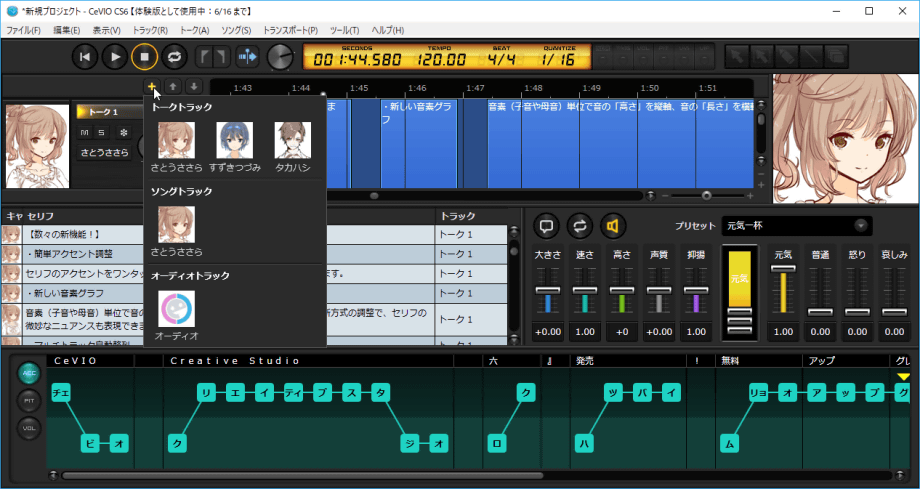
Task: Click the timeline horizontal zoom slider knob
Action: point(706,195)
